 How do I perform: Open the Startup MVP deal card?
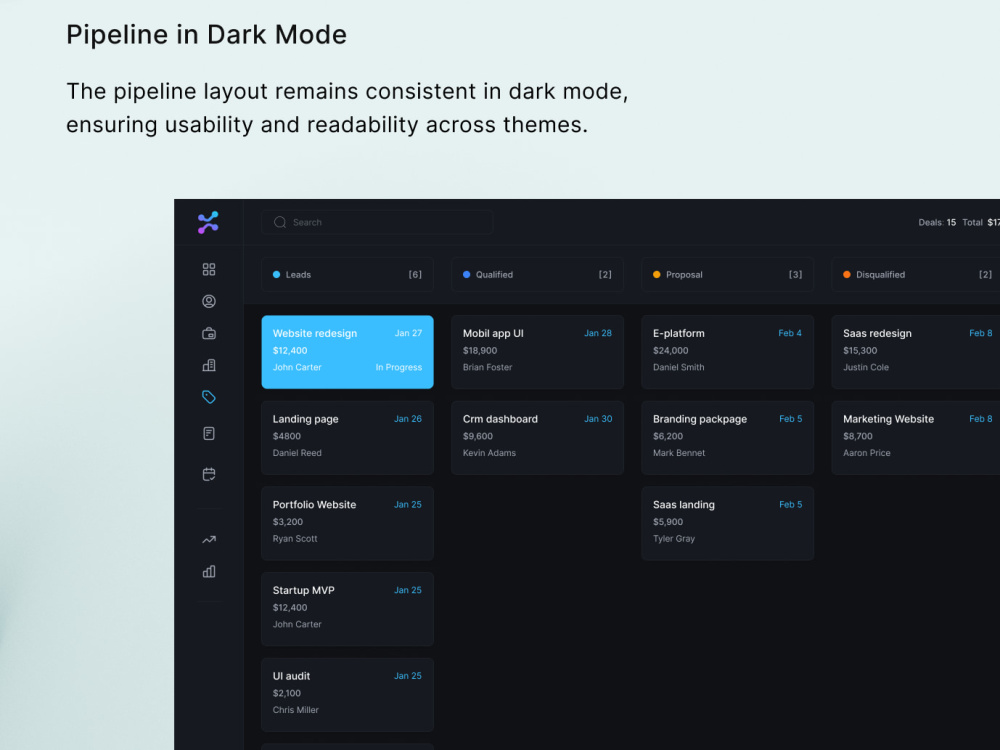click(348, 609)
